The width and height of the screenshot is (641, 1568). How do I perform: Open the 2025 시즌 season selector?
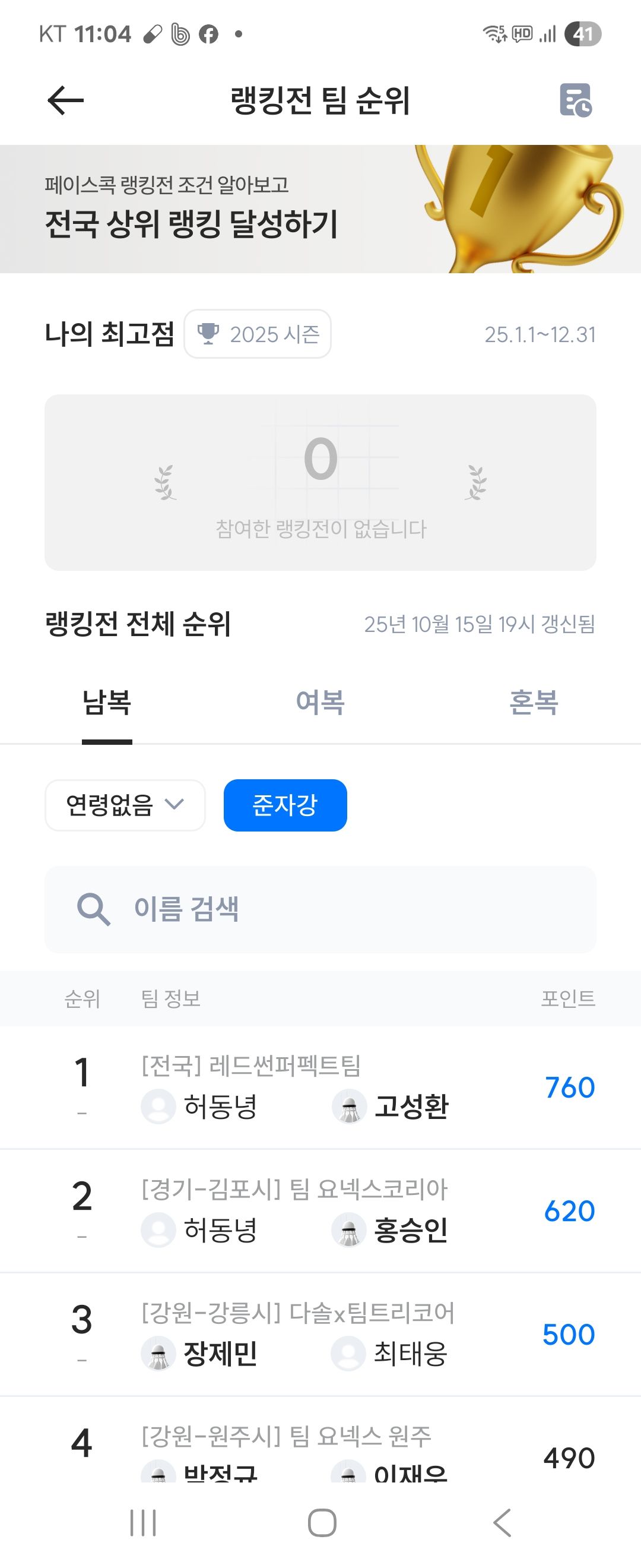click(x=258, y=334)
